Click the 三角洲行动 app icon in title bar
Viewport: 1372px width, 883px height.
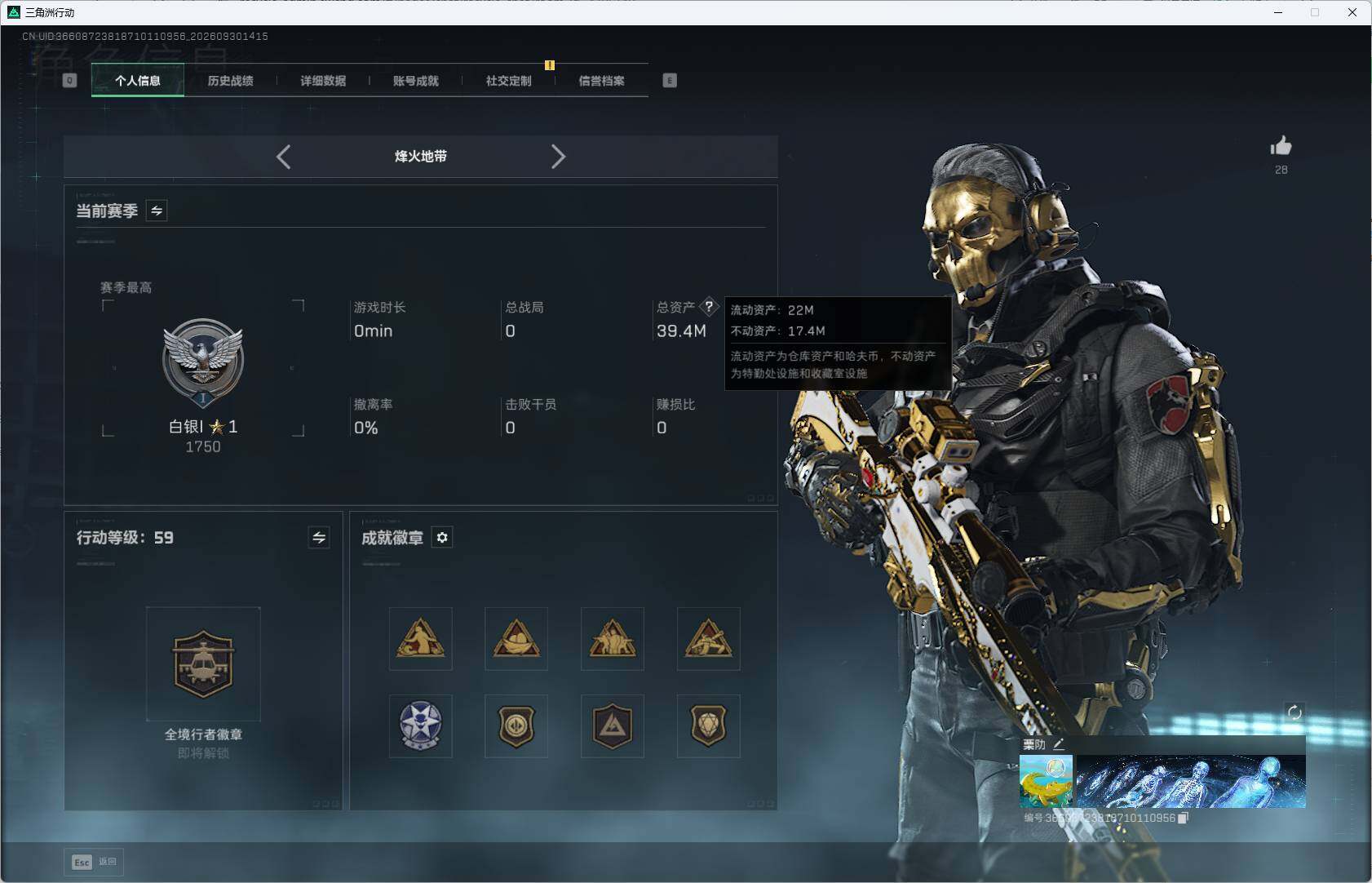click(13, 12)
